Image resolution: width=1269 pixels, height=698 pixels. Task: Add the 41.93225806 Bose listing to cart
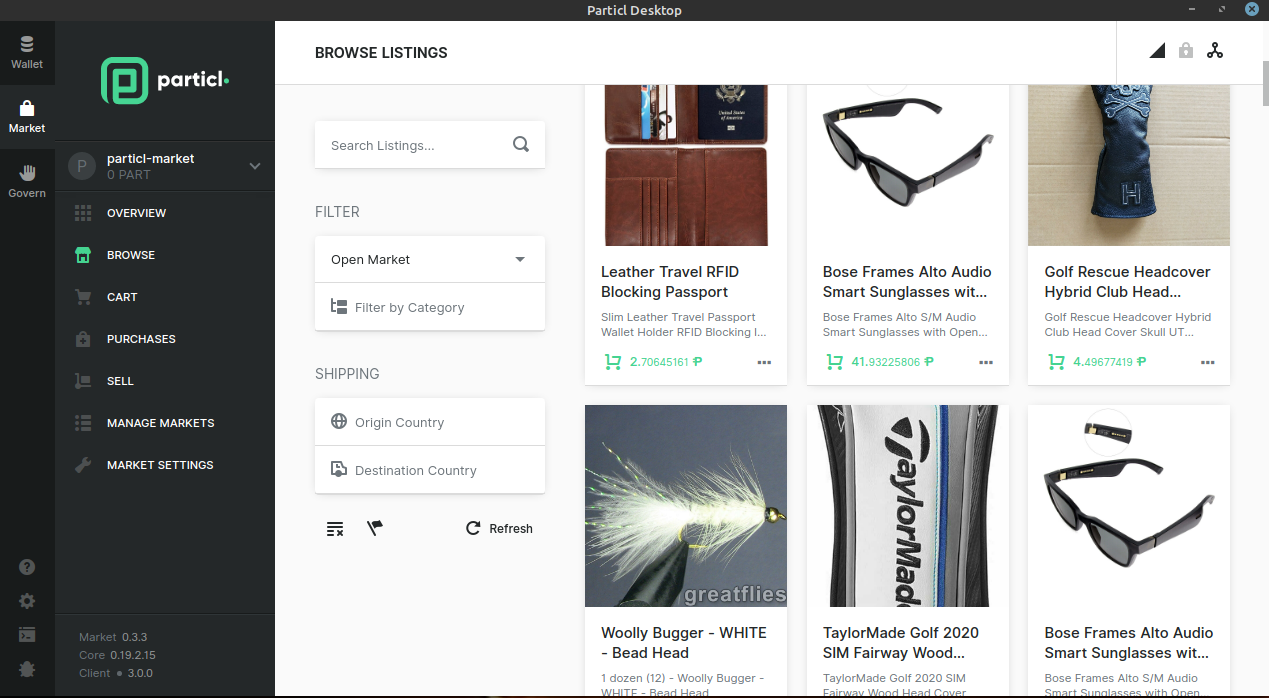coord(834,362)
